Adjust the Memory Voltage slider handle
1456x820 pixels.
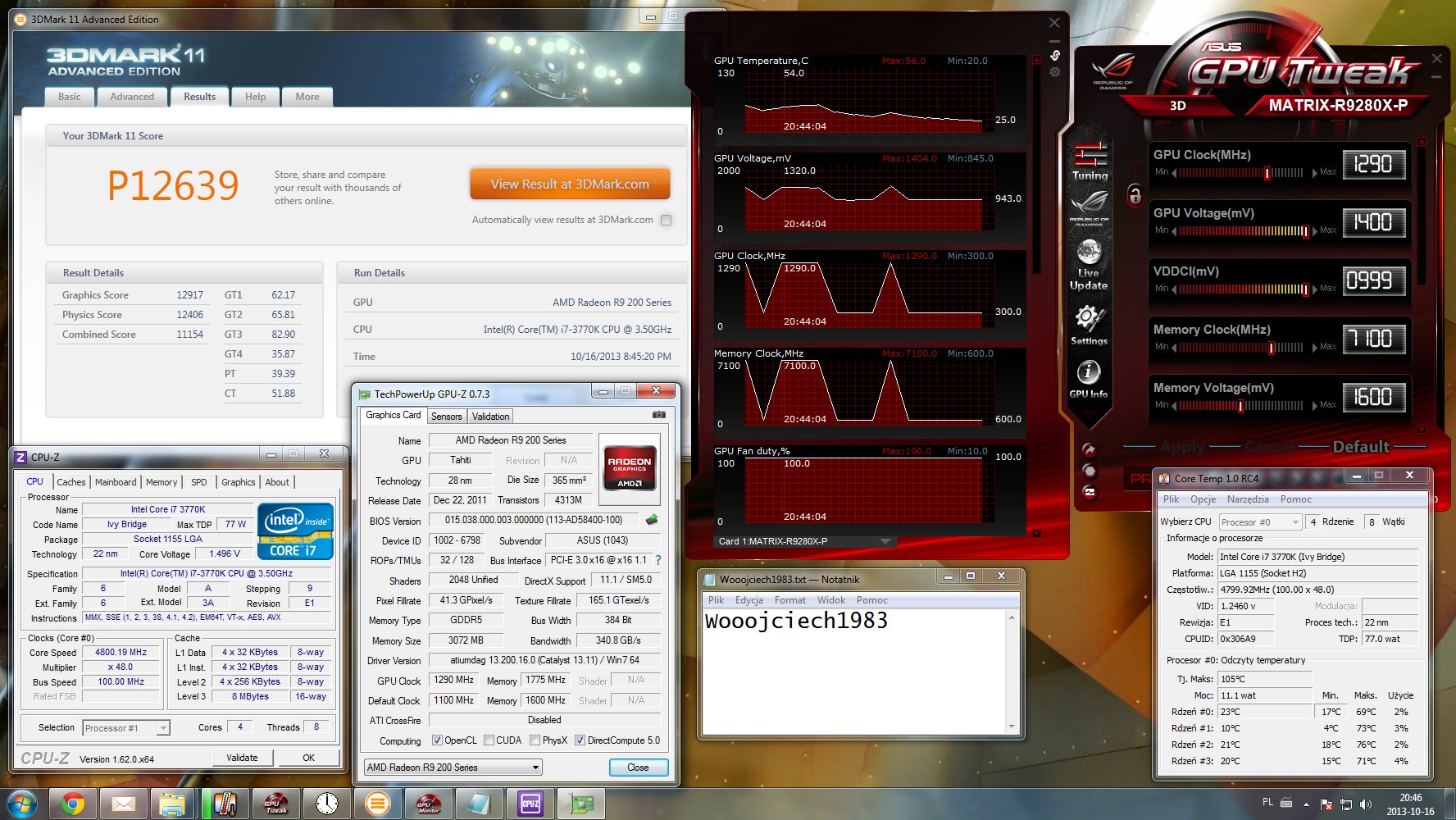pyautogui.click(x=1240, y=405)
